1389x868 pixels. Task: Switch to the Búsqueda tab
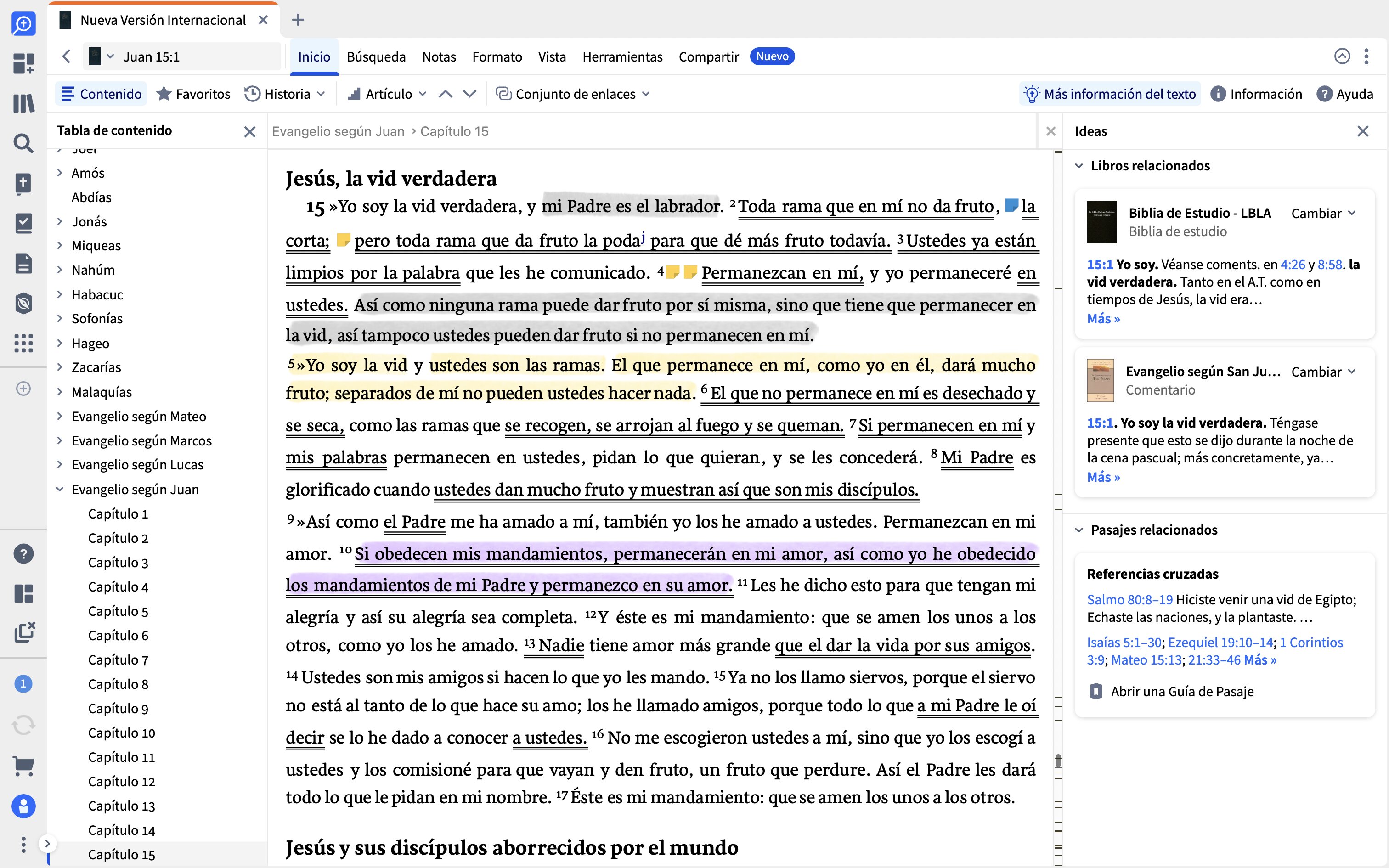(376, 56)
